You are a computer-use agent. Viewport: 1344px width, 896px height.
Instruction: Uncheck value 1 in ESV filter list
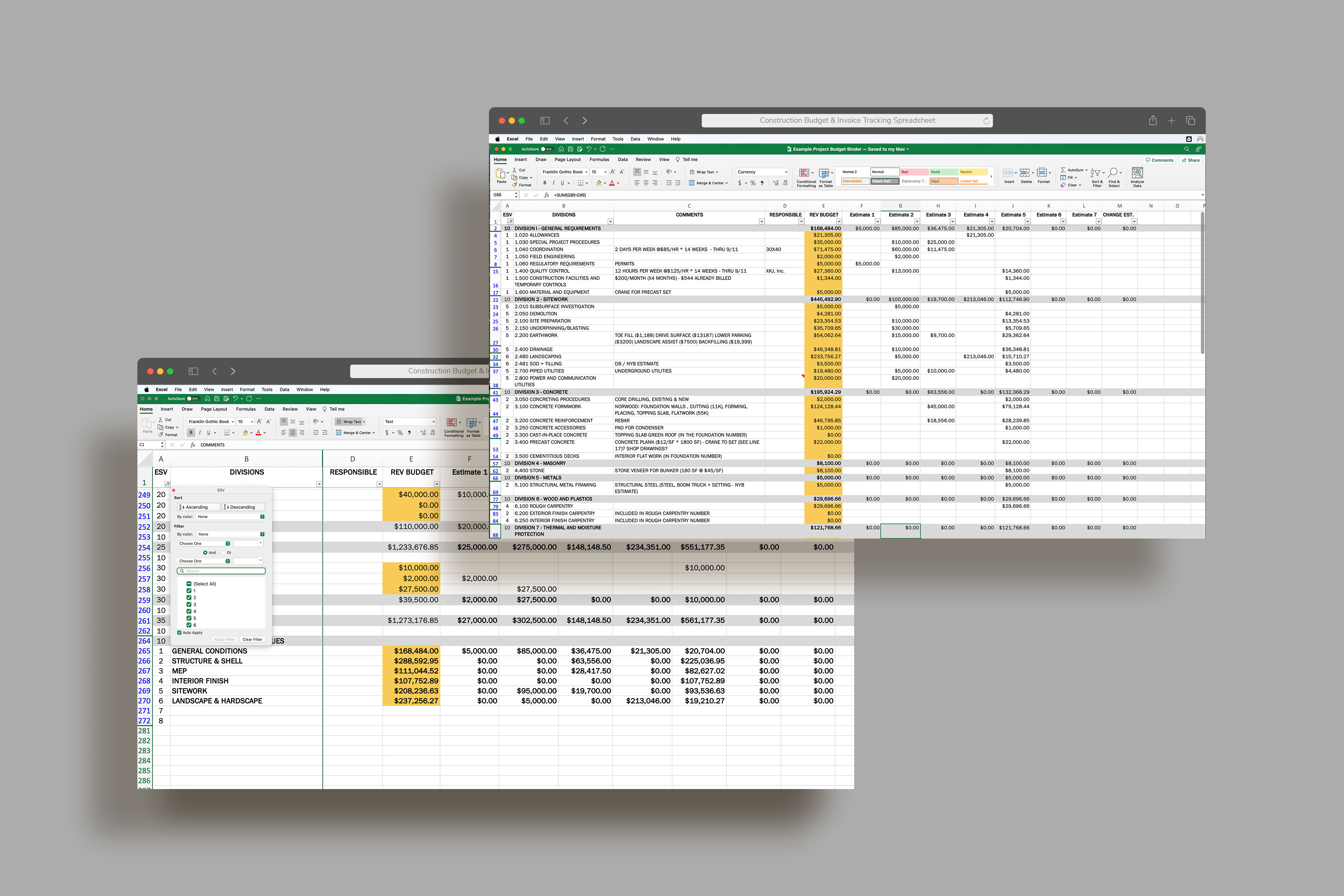(188, 591)
